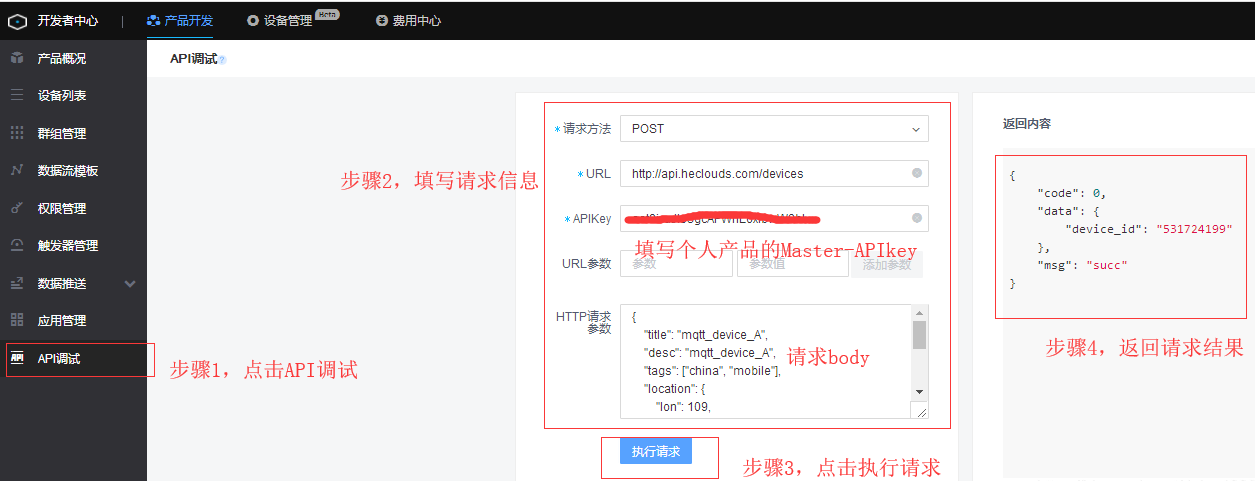
Task: Click the request body scroll down arrow
Action: (919, 392)
